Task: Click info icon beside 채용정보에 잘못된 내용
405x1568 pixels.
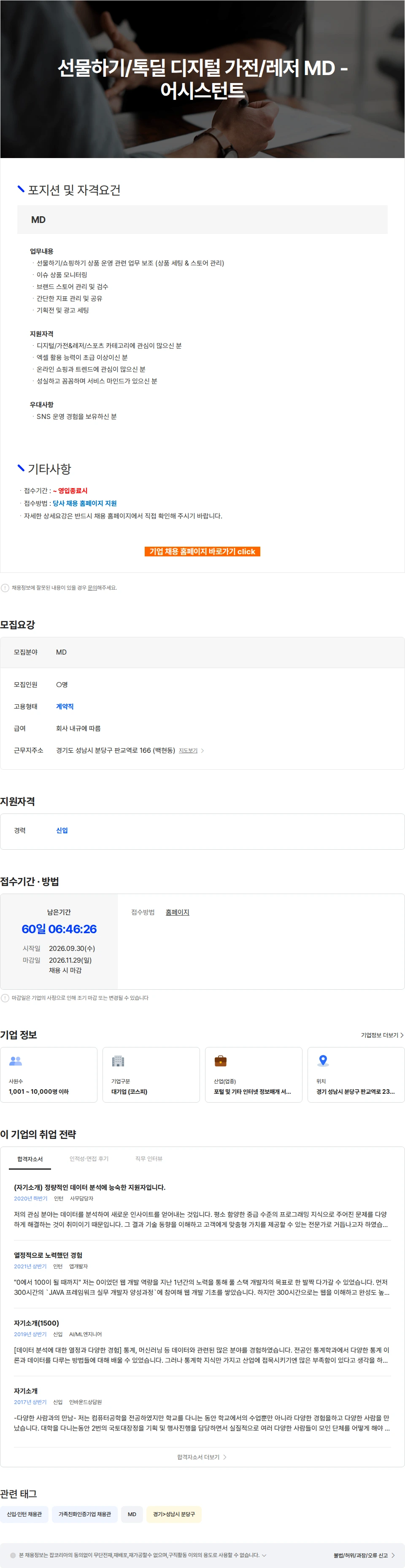Action: click(5, 588)
